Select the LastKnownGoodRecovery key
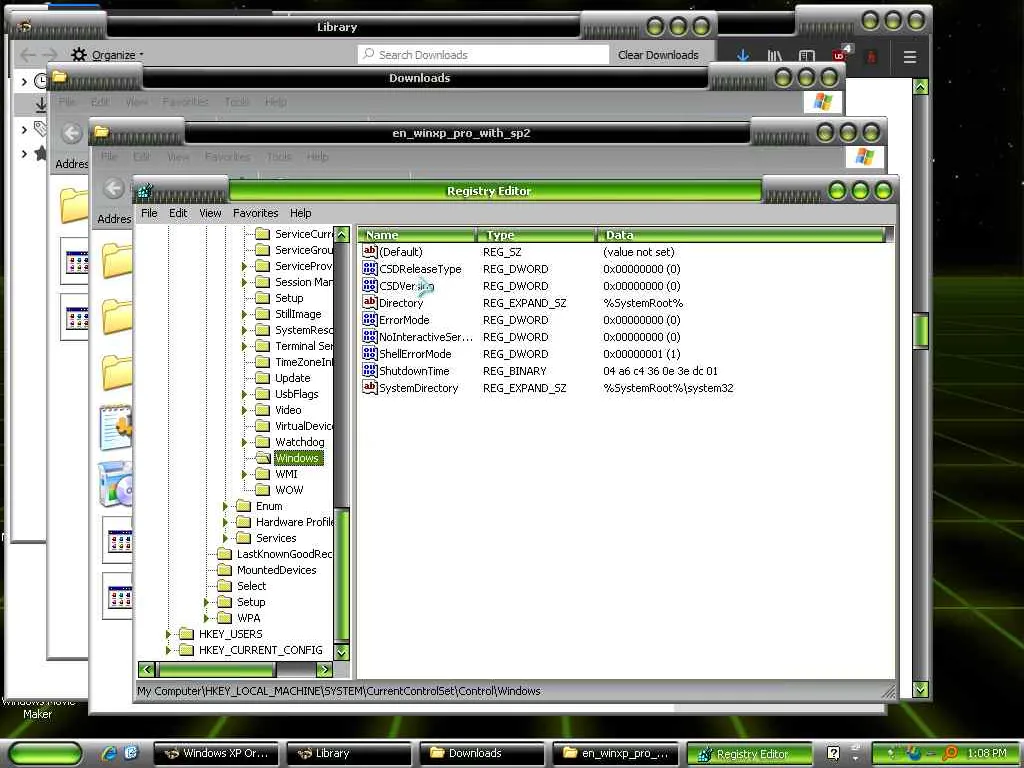1024x768 pixels. (284, 554)
